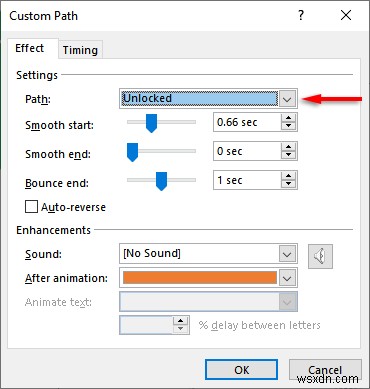Click the orange After animation color swatch
The image size is (370, 389).
pos(200,278)
